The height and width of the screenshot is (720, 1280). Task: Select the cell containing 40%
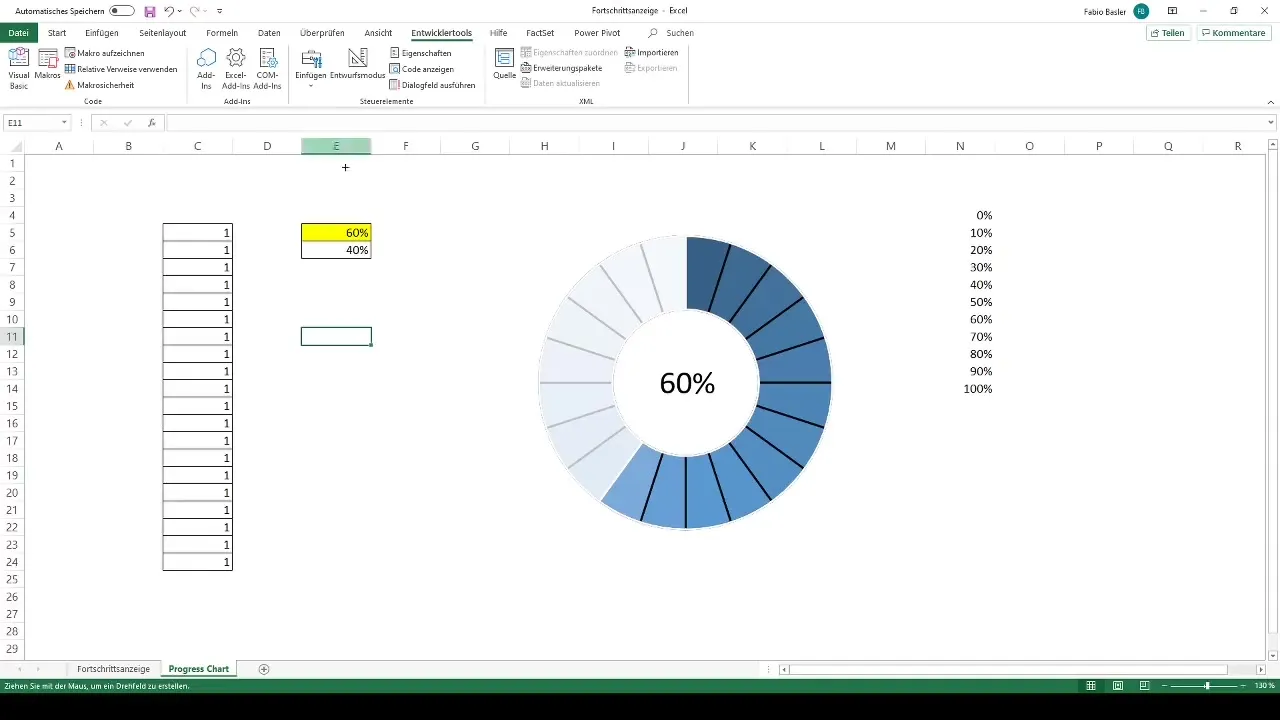coord(336,250)
